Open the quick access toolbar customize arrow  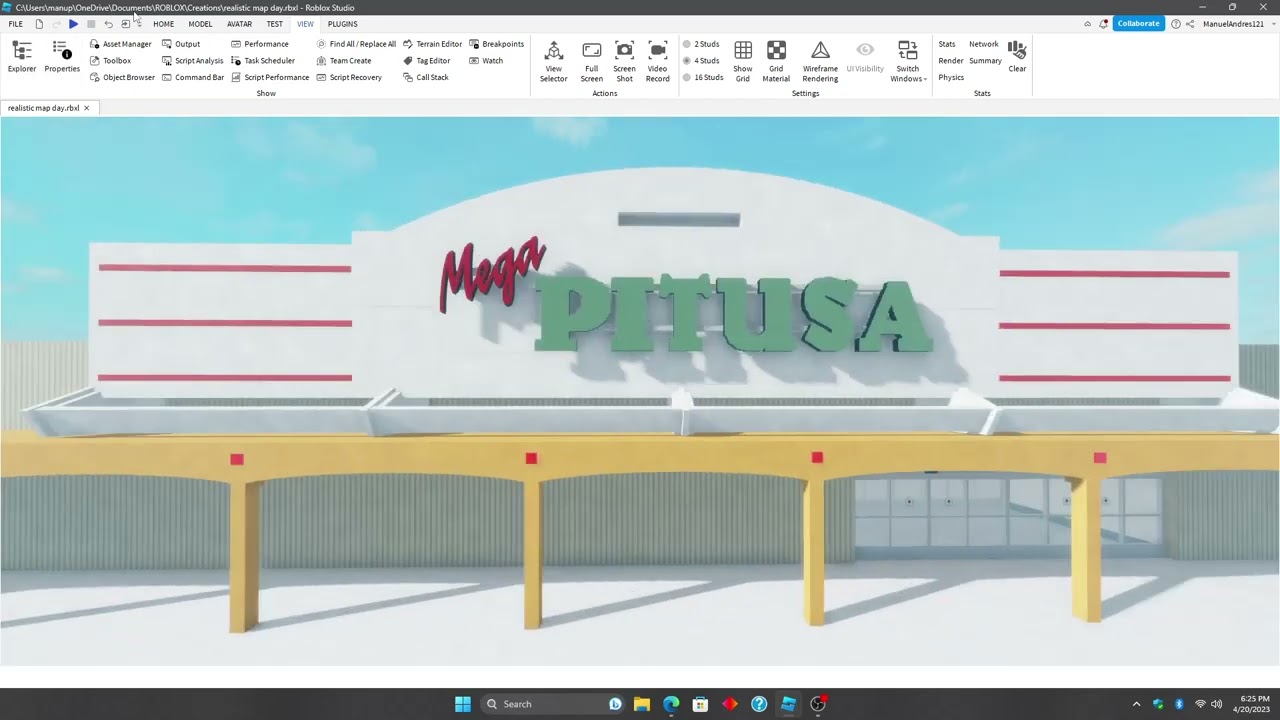coord(138,24)
